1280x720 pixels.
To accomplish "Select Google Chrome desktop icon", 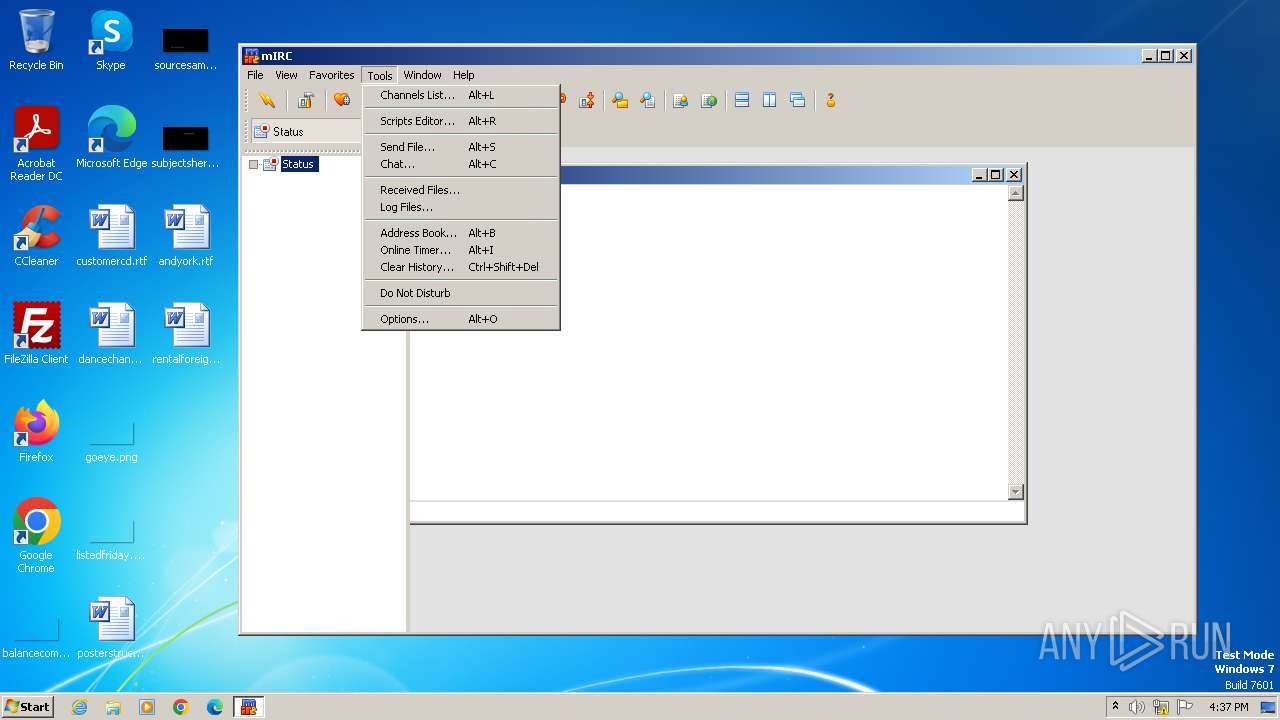I will (36, 536).
